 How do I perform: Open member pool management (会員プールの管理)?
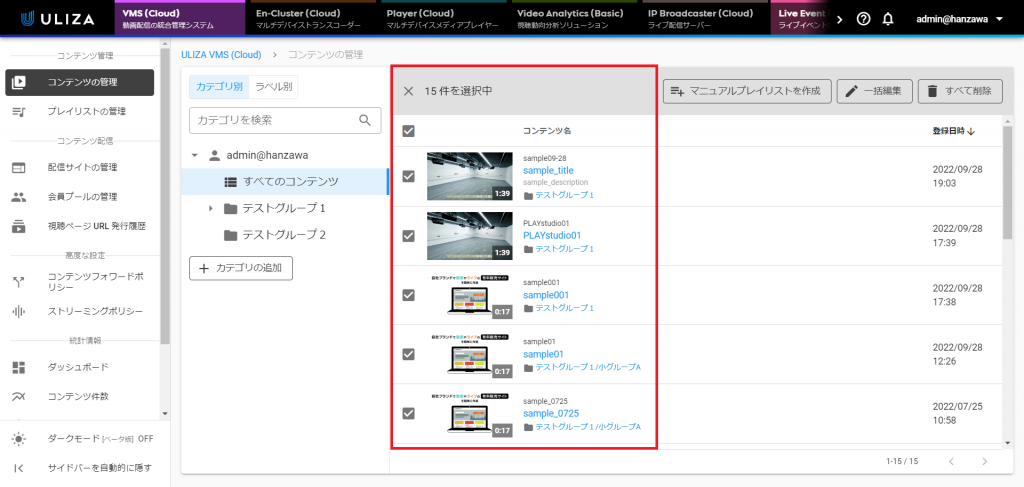(82, 196)
